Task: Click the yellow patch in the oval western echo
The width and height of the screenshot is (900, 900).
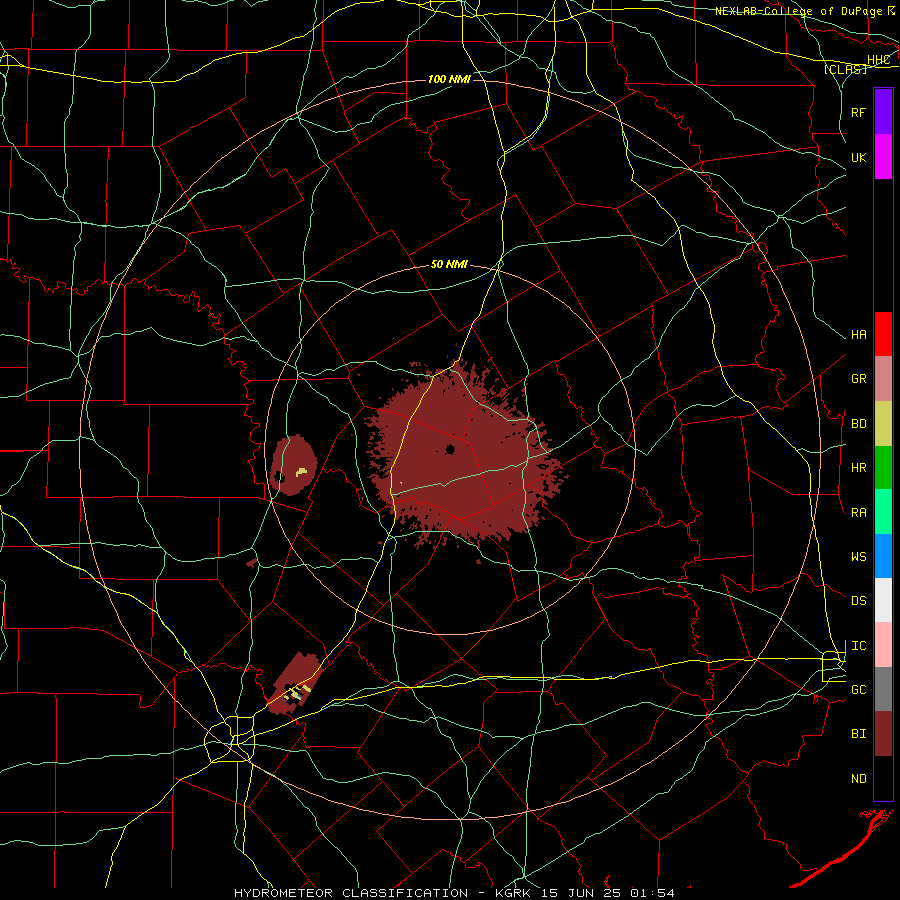Action: click(x=301, y=472)
